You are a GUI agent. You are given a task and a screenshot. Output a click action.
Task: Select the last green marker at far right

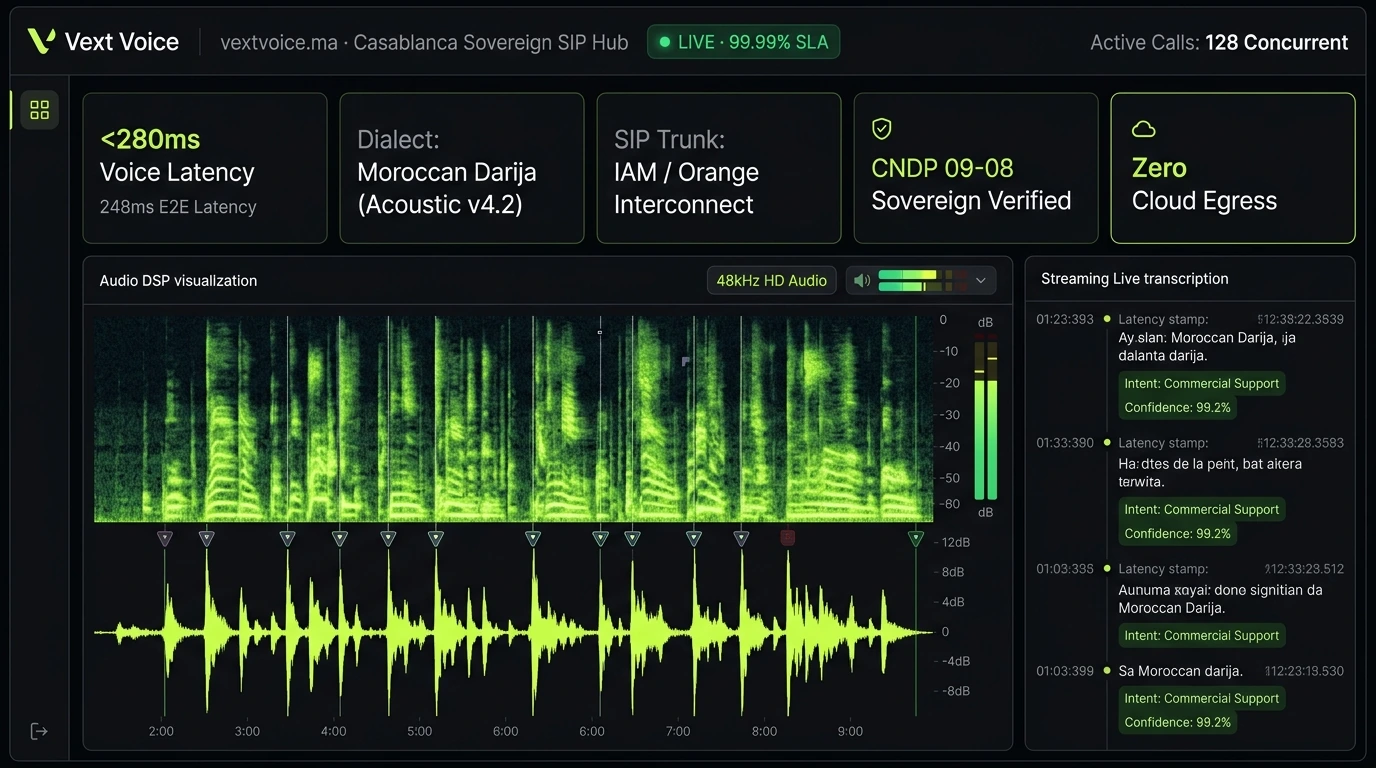pos(915,538)
